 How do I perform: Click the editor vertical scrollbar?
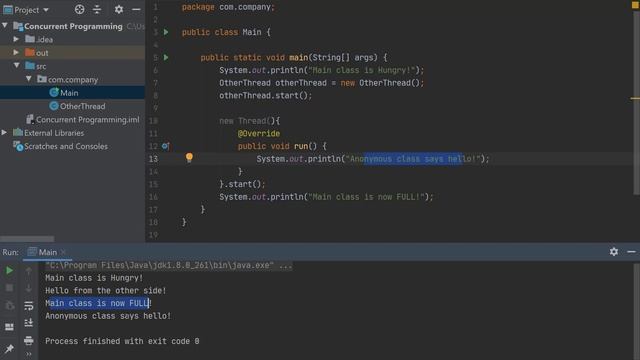[x=636, y=102]
